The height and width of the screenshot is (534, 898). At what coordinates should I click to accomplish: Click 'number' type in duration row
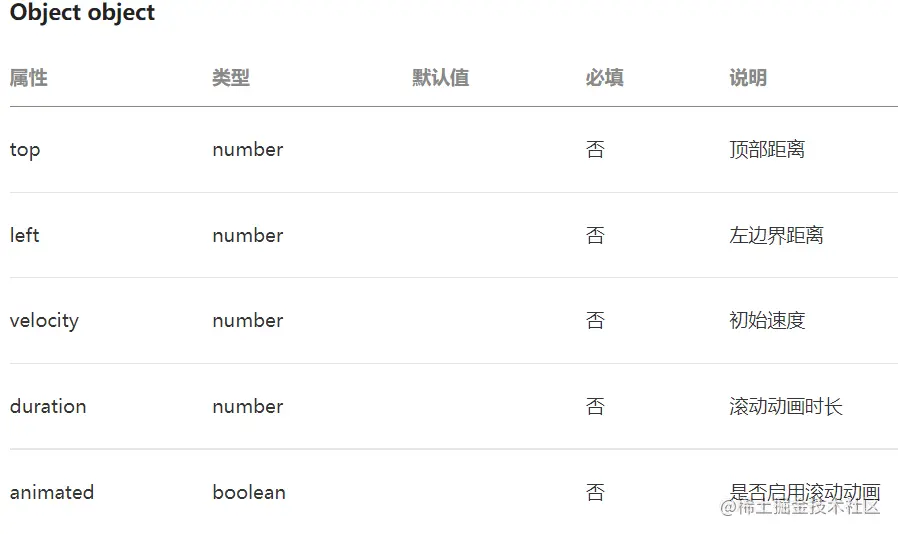pyautogui.click(x=248, y=406)
